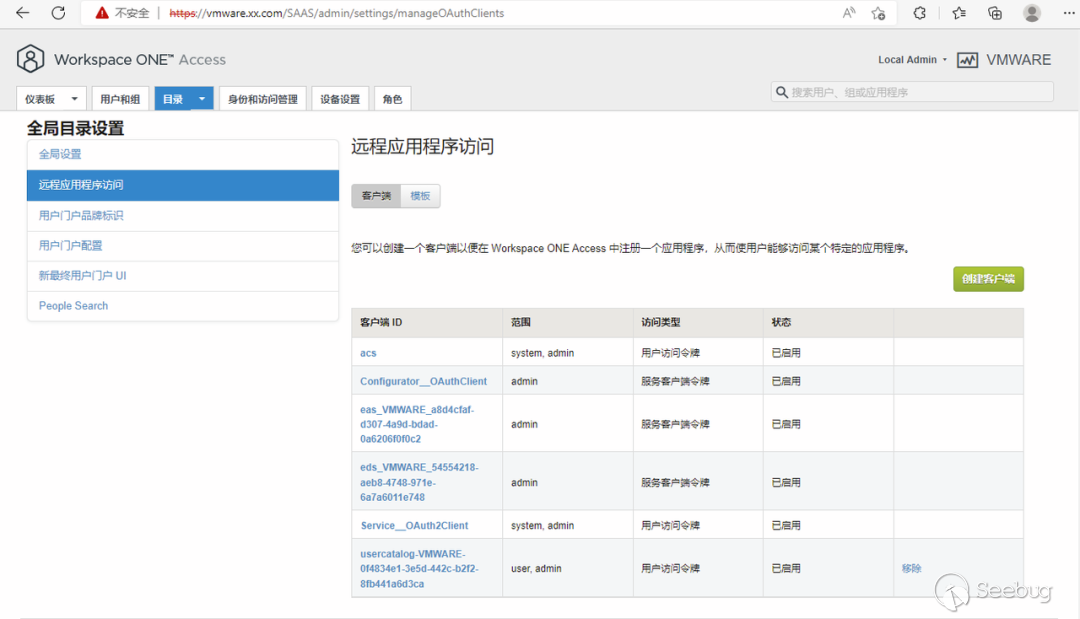
Task: Switch to the 模板 tab
Action: 420,196
